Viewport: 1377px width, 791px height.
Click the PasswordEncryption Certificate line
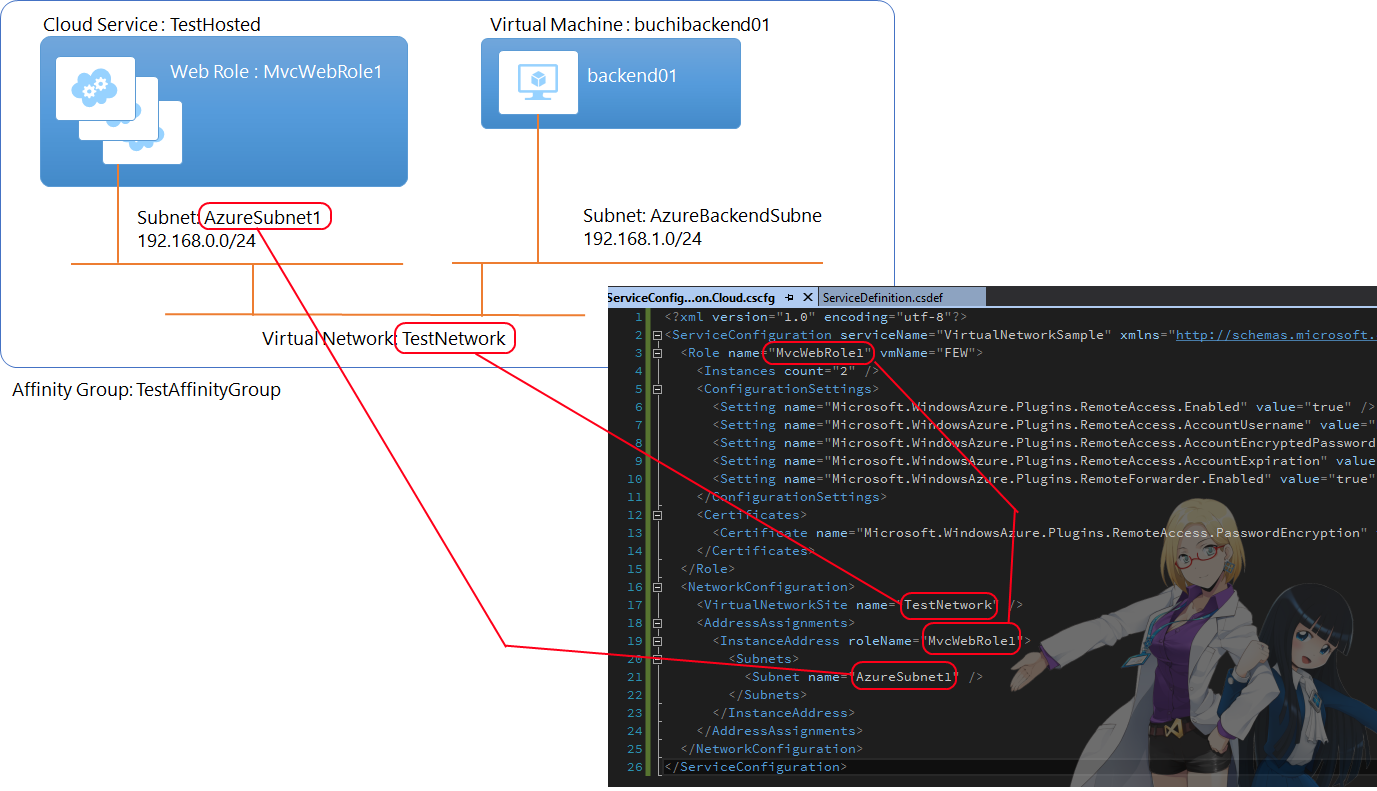[x=1038, y=533]
